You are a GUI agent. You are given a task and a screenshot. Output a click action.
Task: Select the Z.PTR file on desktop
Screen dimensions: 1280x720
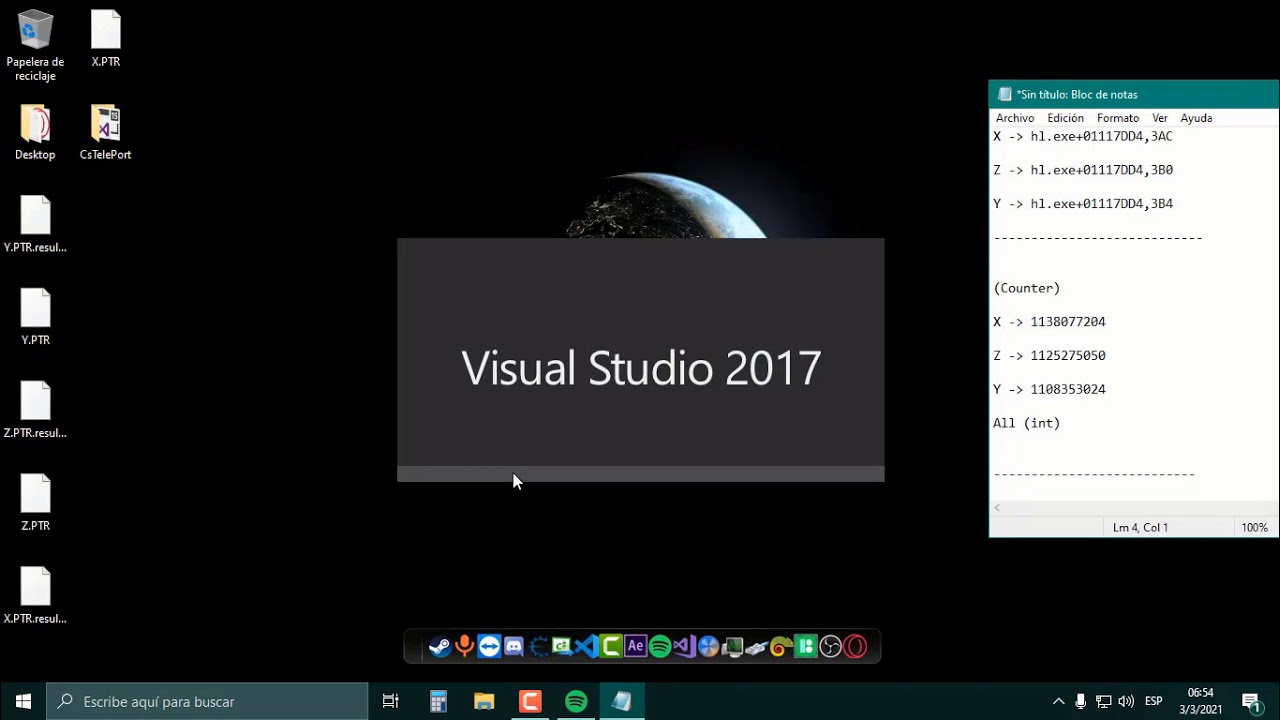35,504
